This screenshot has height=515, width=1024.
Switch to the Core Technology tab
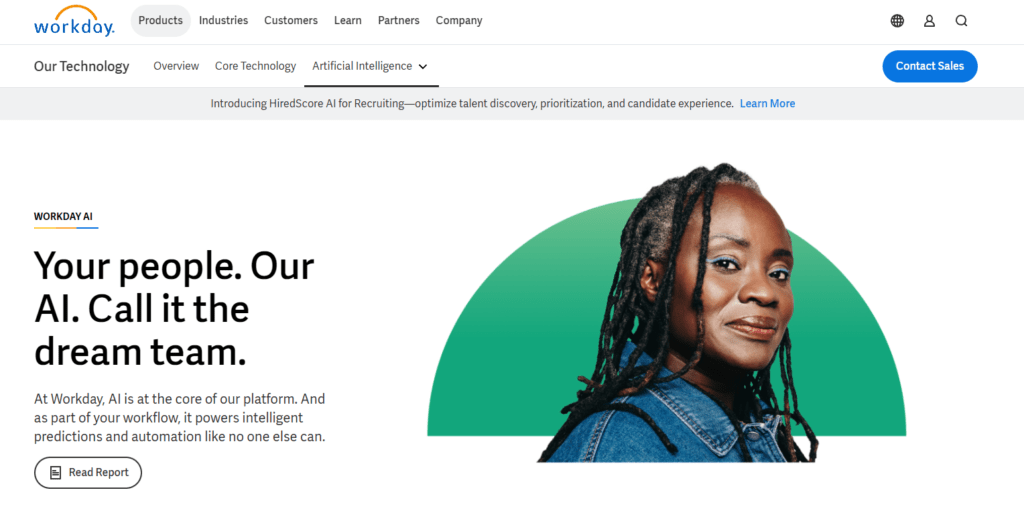click(x=255, y=66)
